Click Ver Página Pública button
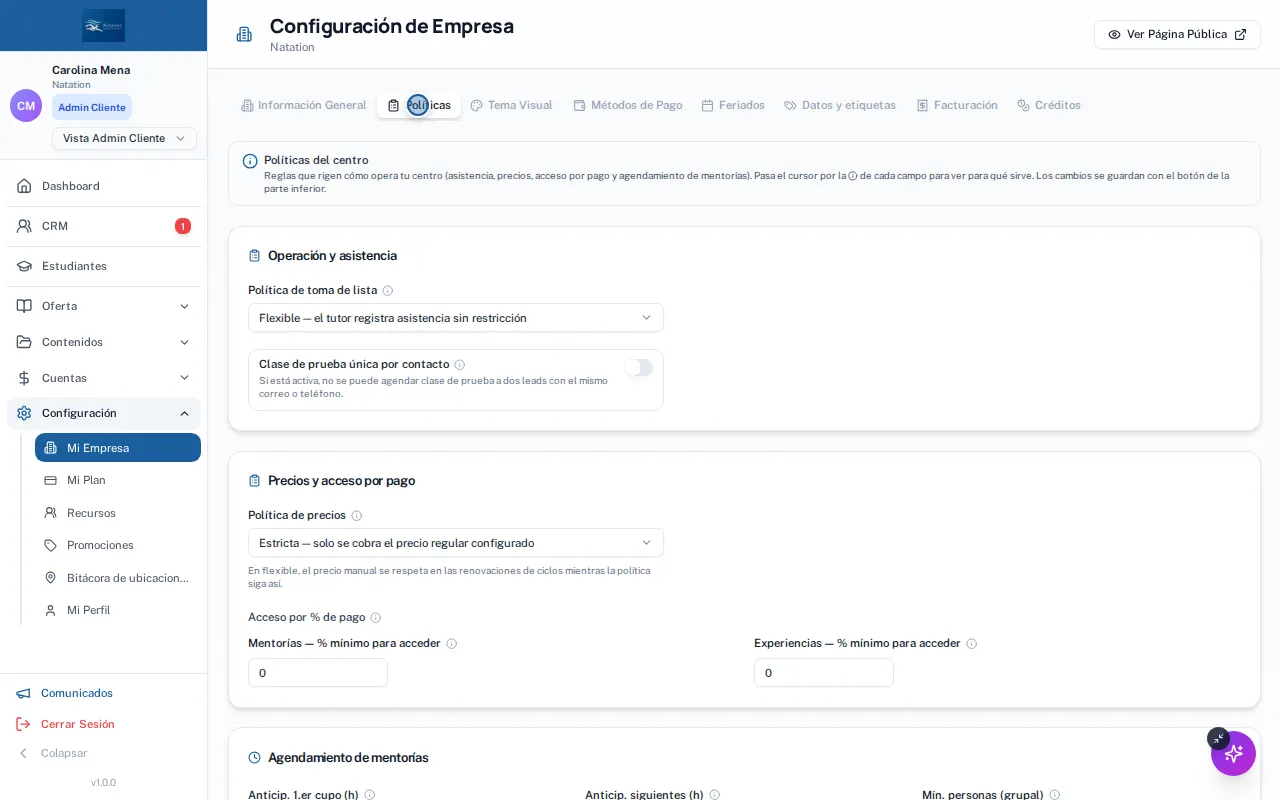 [1177, 34]
